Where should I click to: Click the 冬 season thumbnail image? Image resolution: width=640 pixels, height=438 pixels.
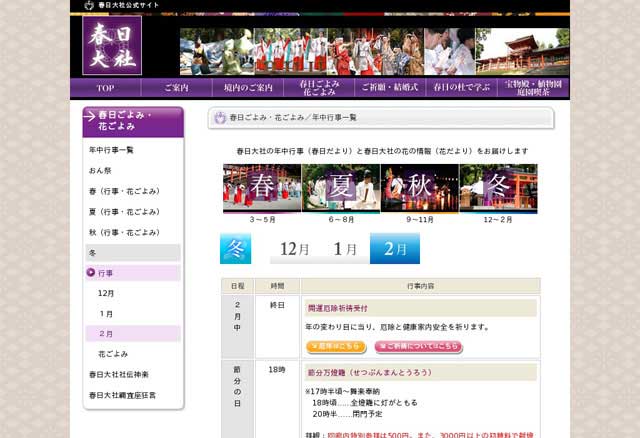click(498, 189)
